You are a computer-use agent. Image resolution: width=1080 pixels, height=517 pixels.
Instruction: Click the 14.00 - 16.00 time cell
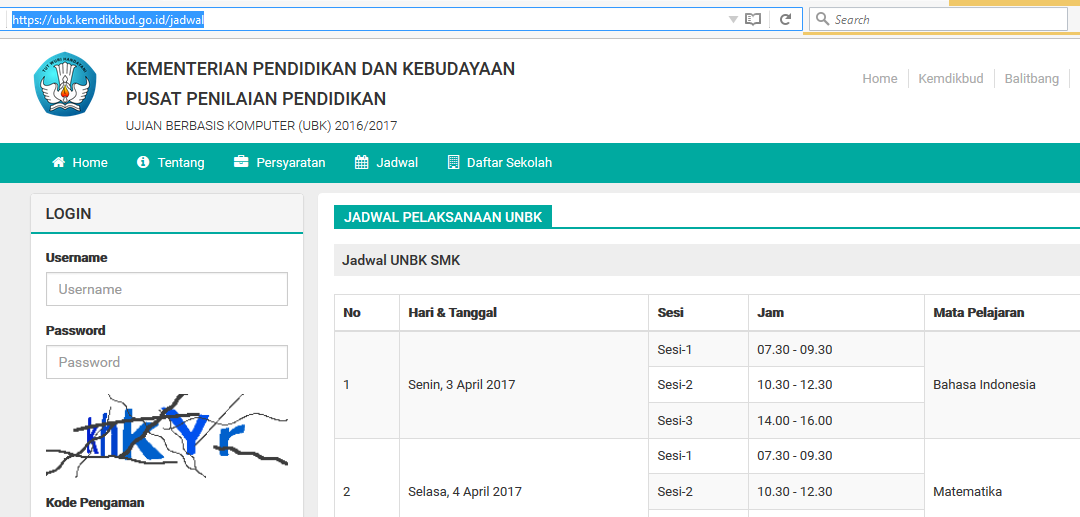837,421
